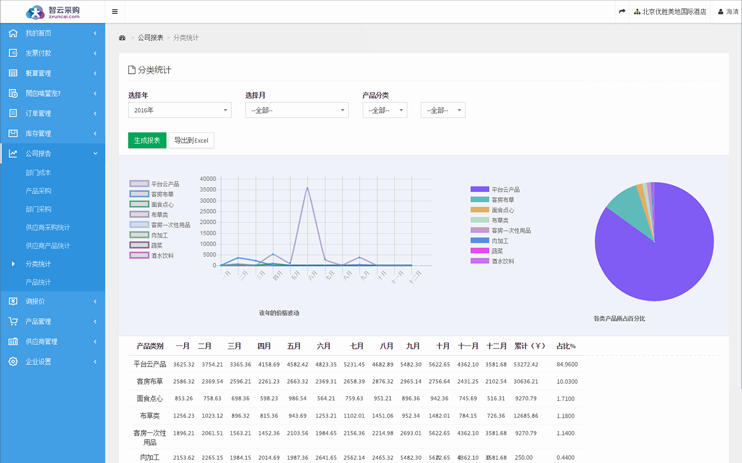Open the 选择年 dropdown showing 2016年
Image resolution: width=742 pixels, height=463 pixels.
click(179, 110)
